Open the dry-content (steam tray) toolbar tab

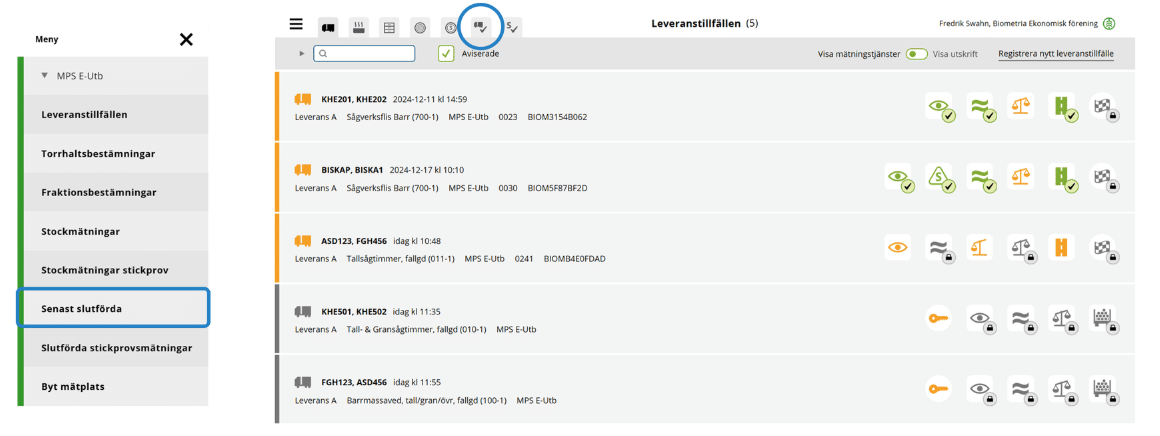click(x=359, y=27)
